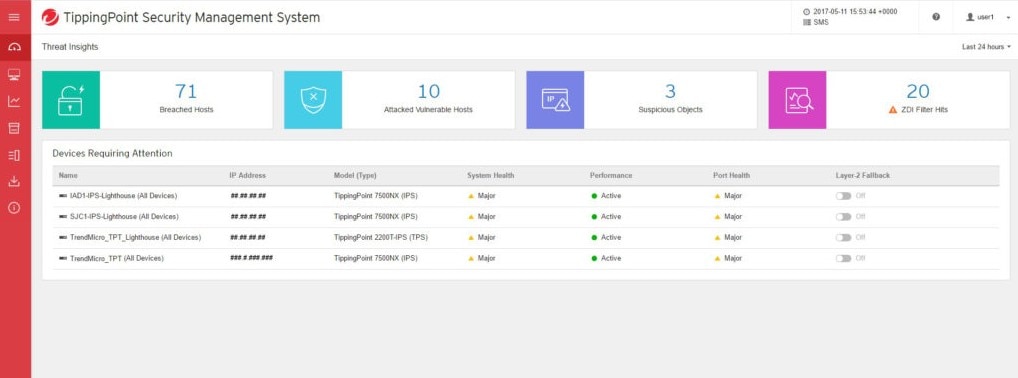1018x378 pixels.
Task: Click TippingPoint Security Management System title
Action: click(x=192, y=18)
